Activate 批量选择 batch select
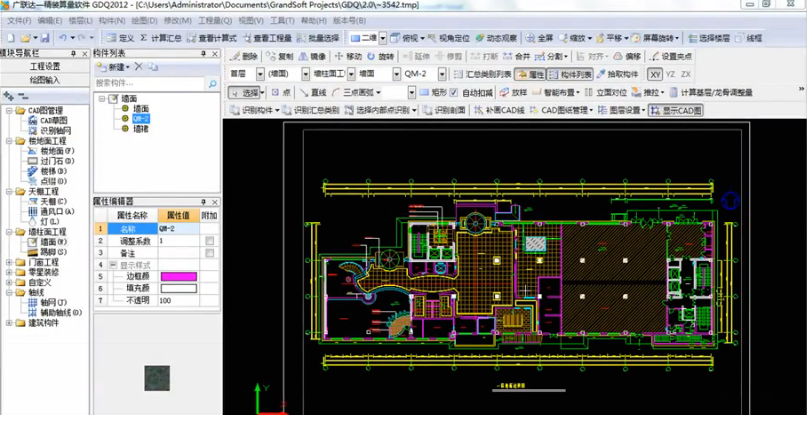 pos(318,38)
